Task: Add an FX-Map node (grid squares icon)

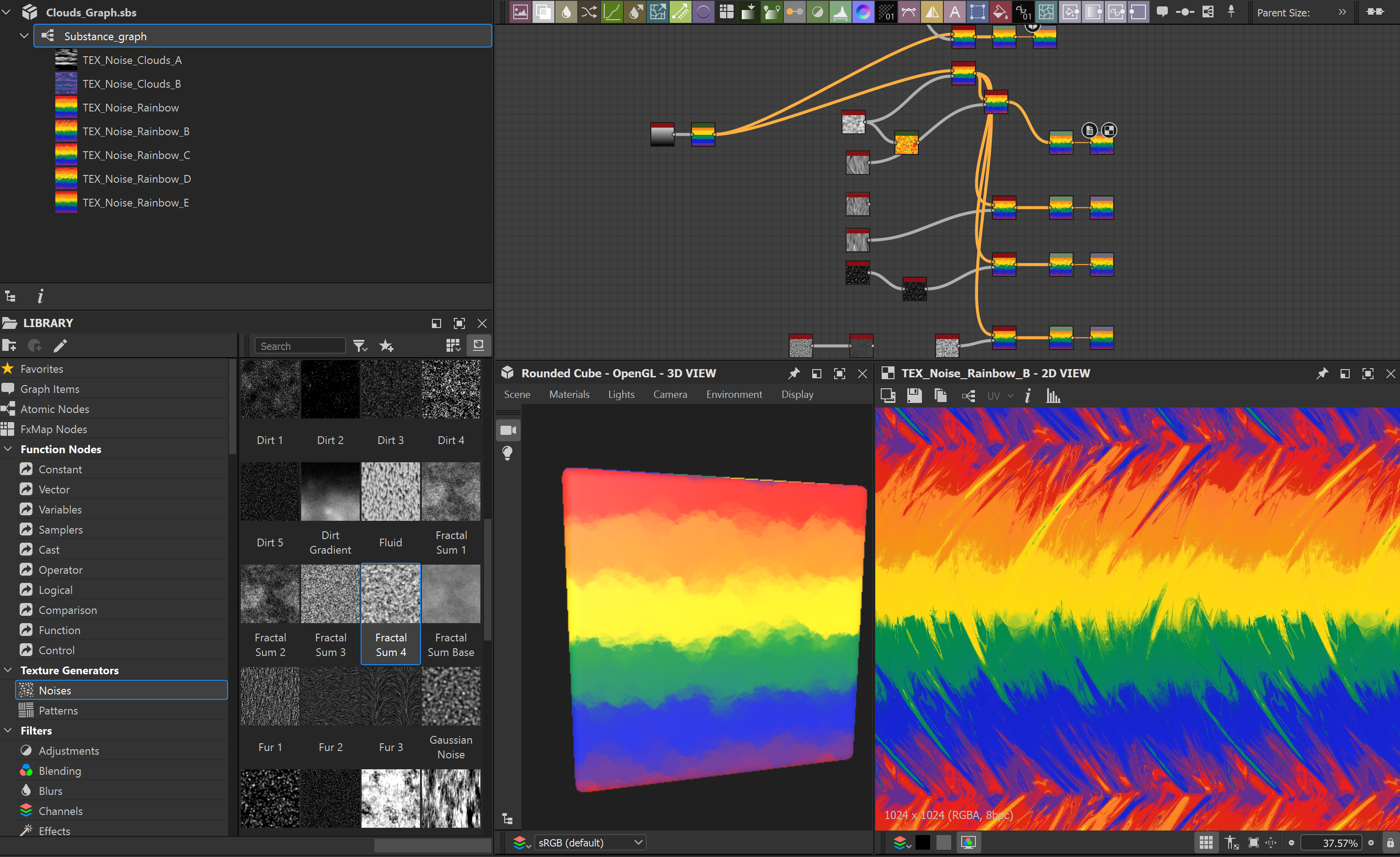Action: click(726, 12)
